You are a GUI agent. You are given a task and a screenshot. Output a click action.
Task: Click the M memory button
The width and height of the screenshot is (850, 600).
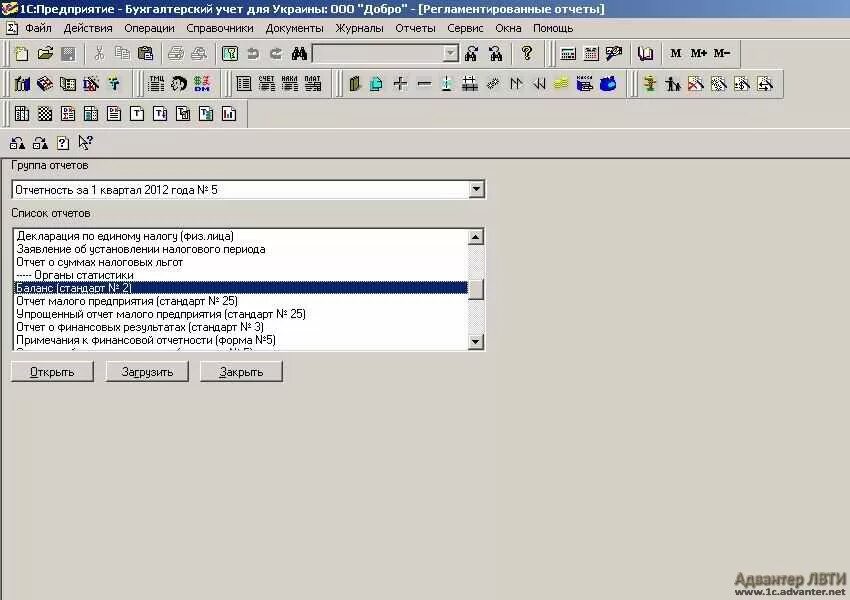coord(675,53)
